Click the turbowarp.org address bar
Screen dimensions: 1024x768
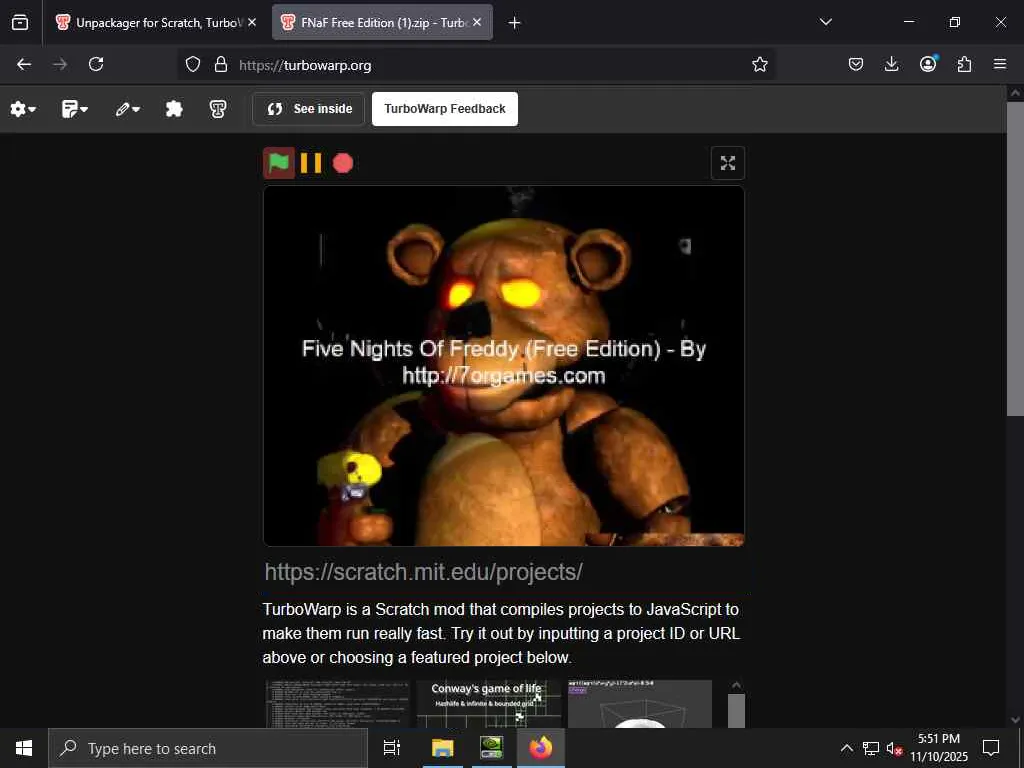click(477, 65)
